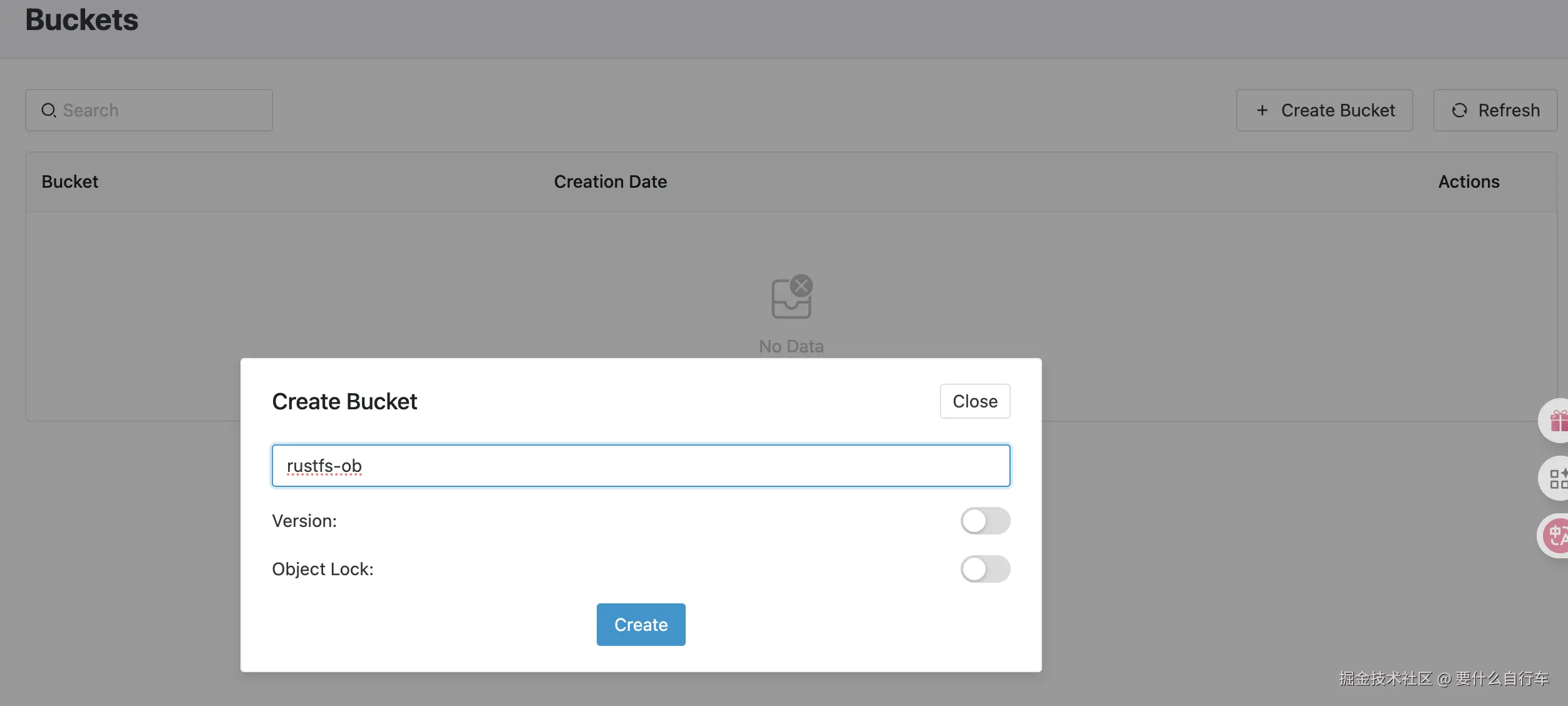Screen dimensions: 1568x706
Task: Click the Buckets page heading
Action: [x=81, y=20]
